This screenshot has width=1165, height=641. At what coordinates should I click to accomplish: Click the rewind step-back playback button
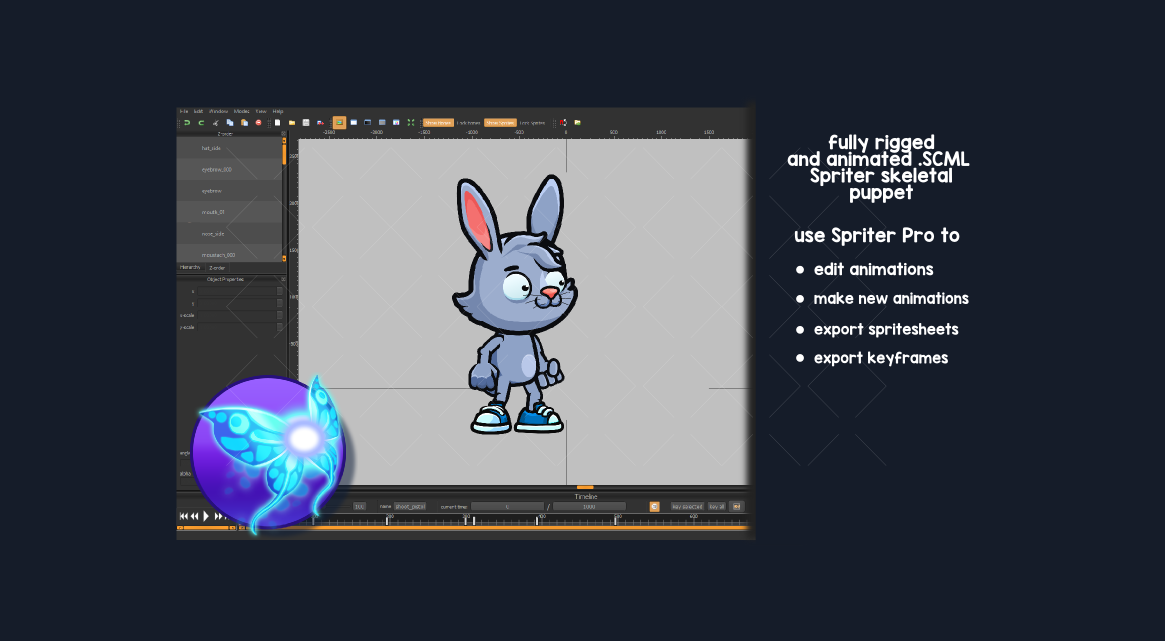(194, 516)
